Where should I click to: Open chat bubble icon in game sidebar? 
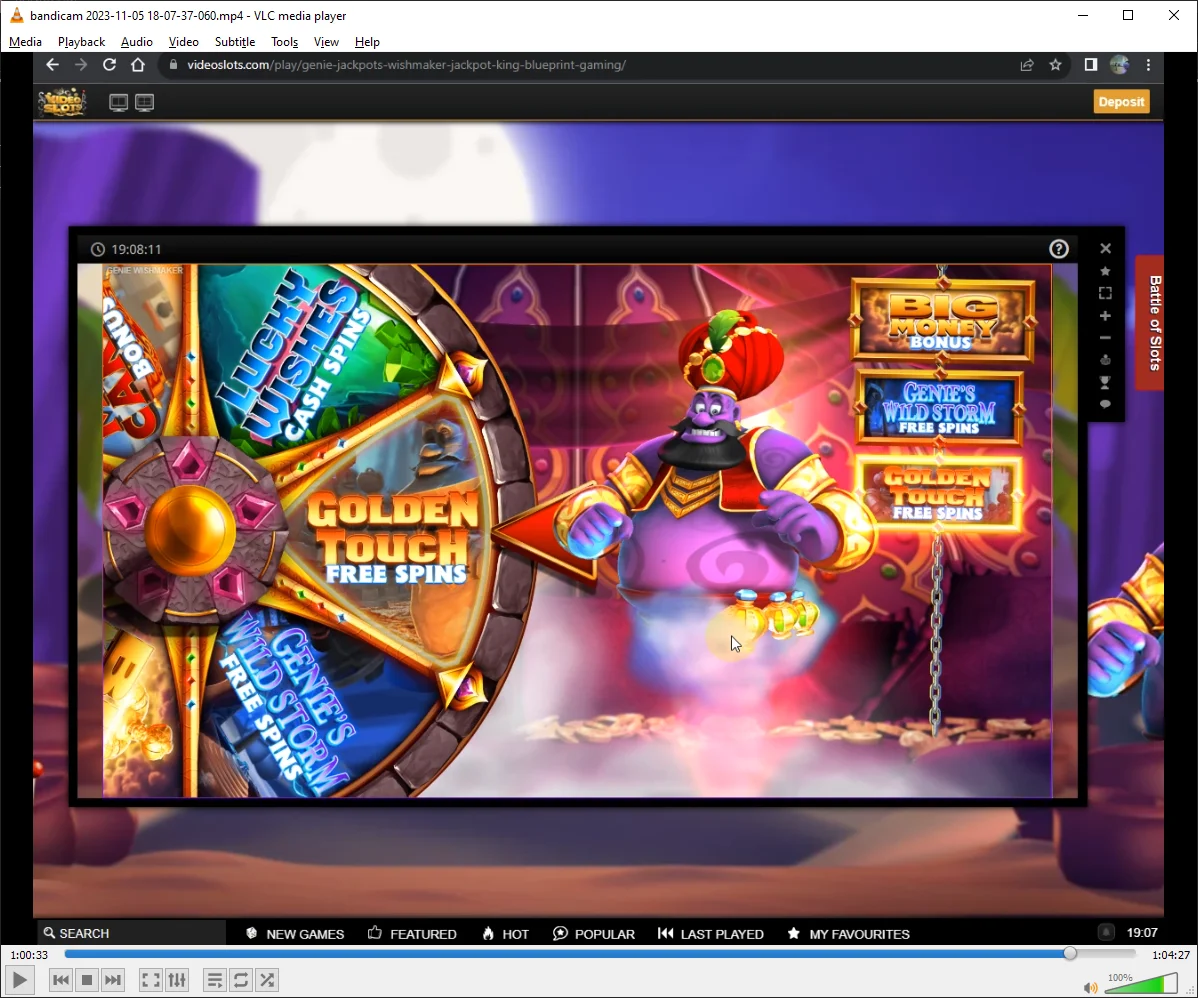tap(1105, 404)
